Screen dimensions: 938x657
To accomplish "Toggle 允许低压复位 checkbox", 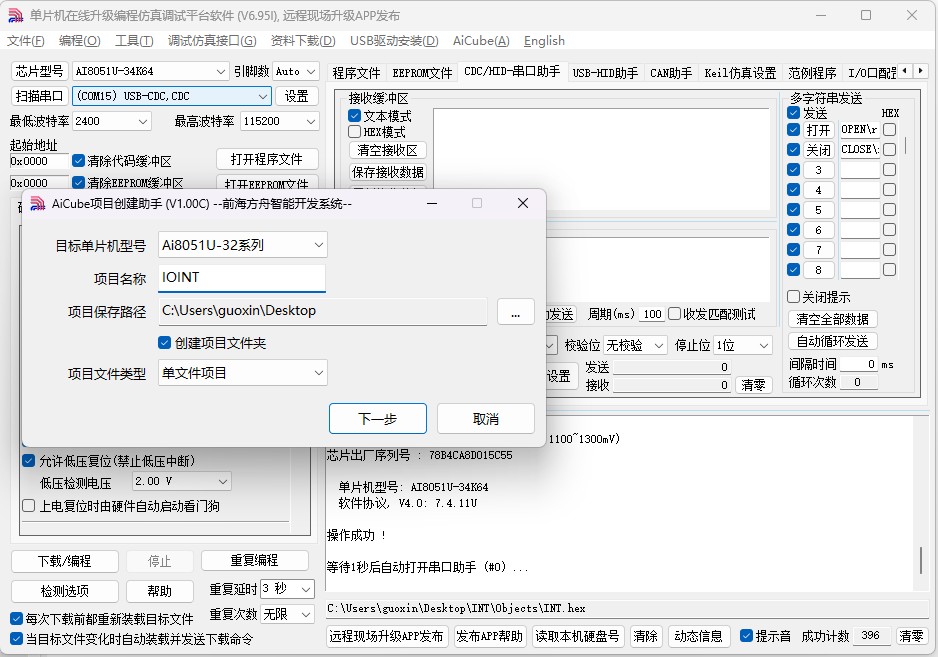I will coord(28,461).
